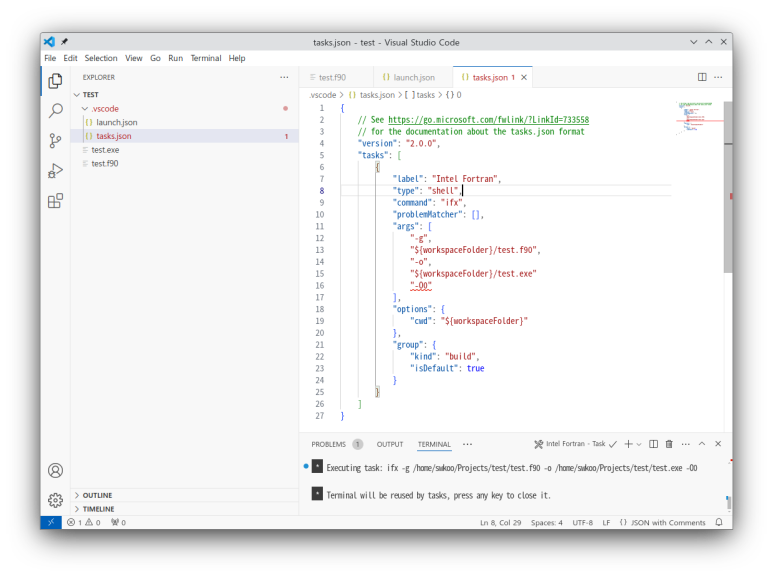
Task: Select tasks.json in the Explorer tree
Action: [185, 136]
